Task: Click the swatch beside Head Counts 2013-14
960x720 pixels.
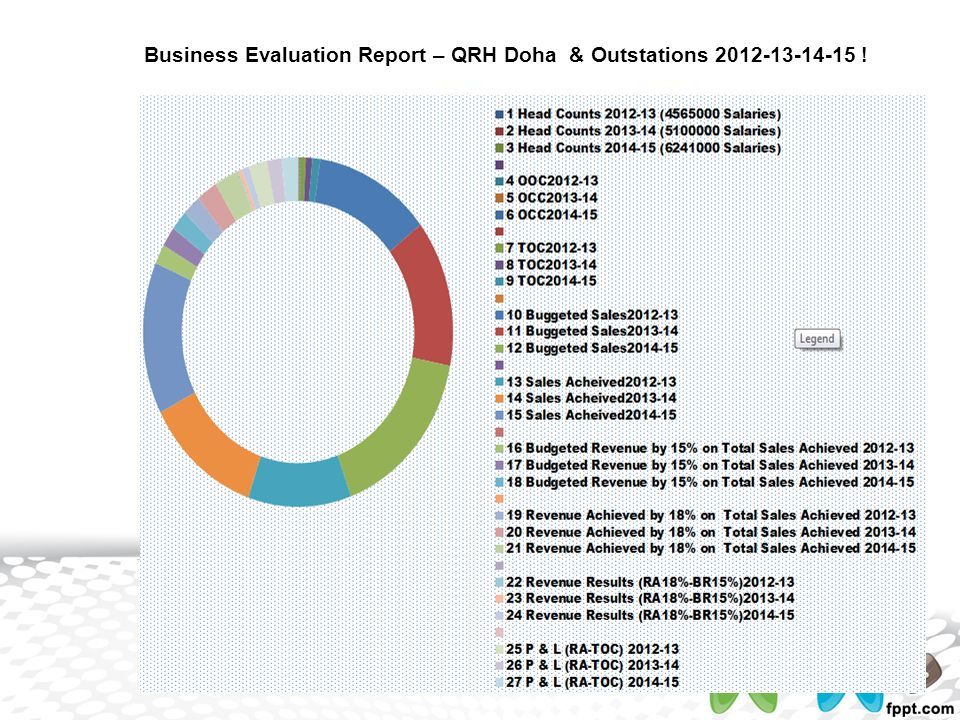Action: click(499, 131)
